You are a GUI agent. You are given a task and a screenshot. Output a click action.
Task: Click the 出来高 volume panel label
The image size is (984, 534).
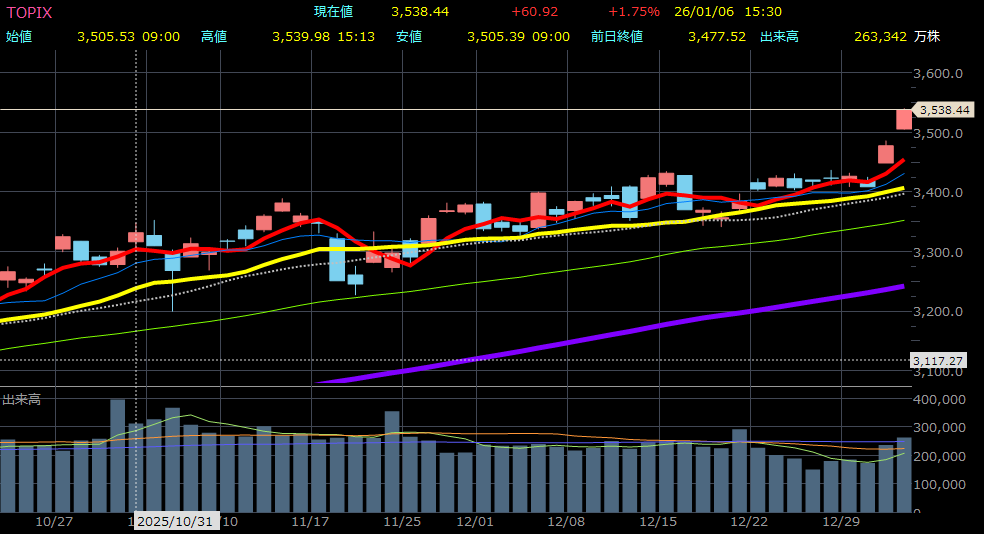[x=21, y=399]
